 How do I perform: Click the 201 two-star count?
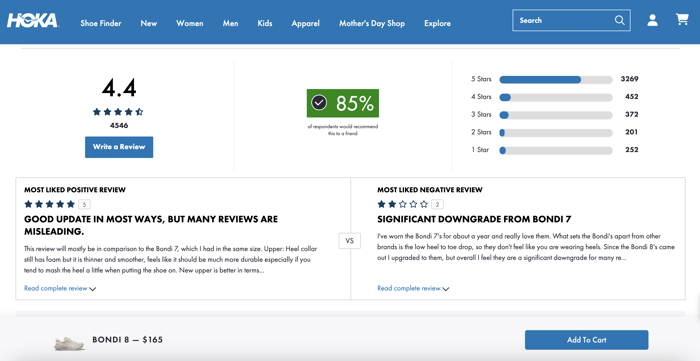click(632, 132)
